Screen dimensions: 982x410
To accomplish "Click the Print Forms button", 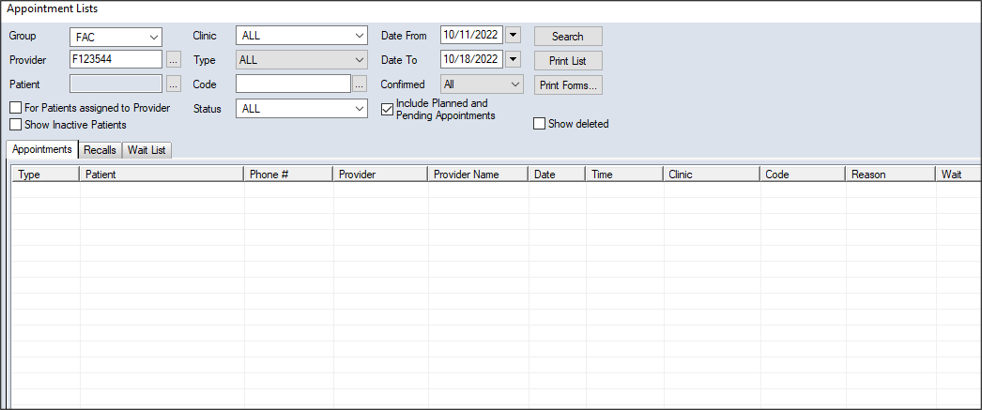I will tap(568, 85).
